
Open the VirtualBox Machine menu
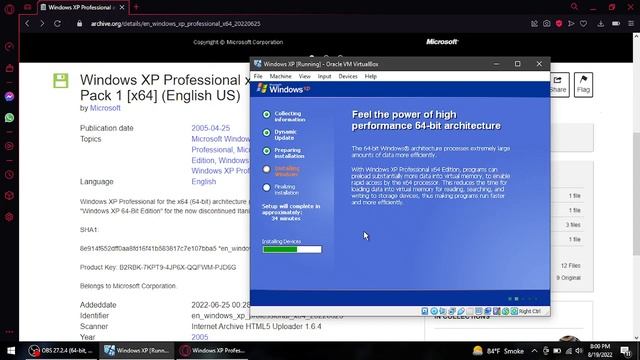pyautogui.click(x=280, y=76)
